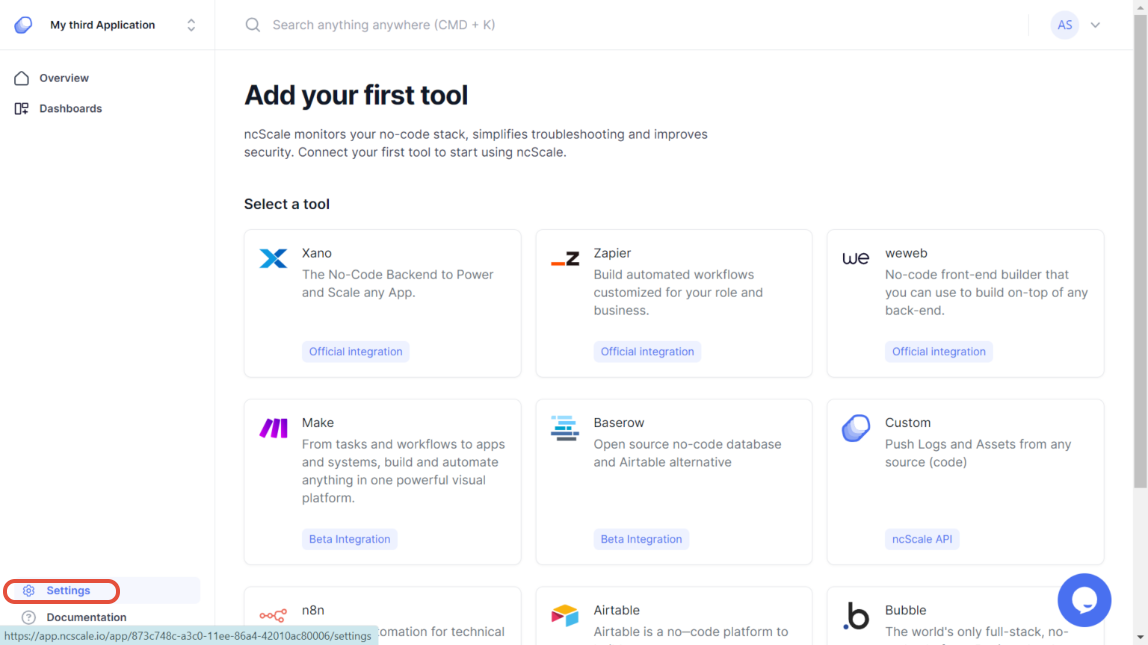Viewport: 1148px width, 645px height.
Task: Click the Make logo icon
Action: (273, 429)
